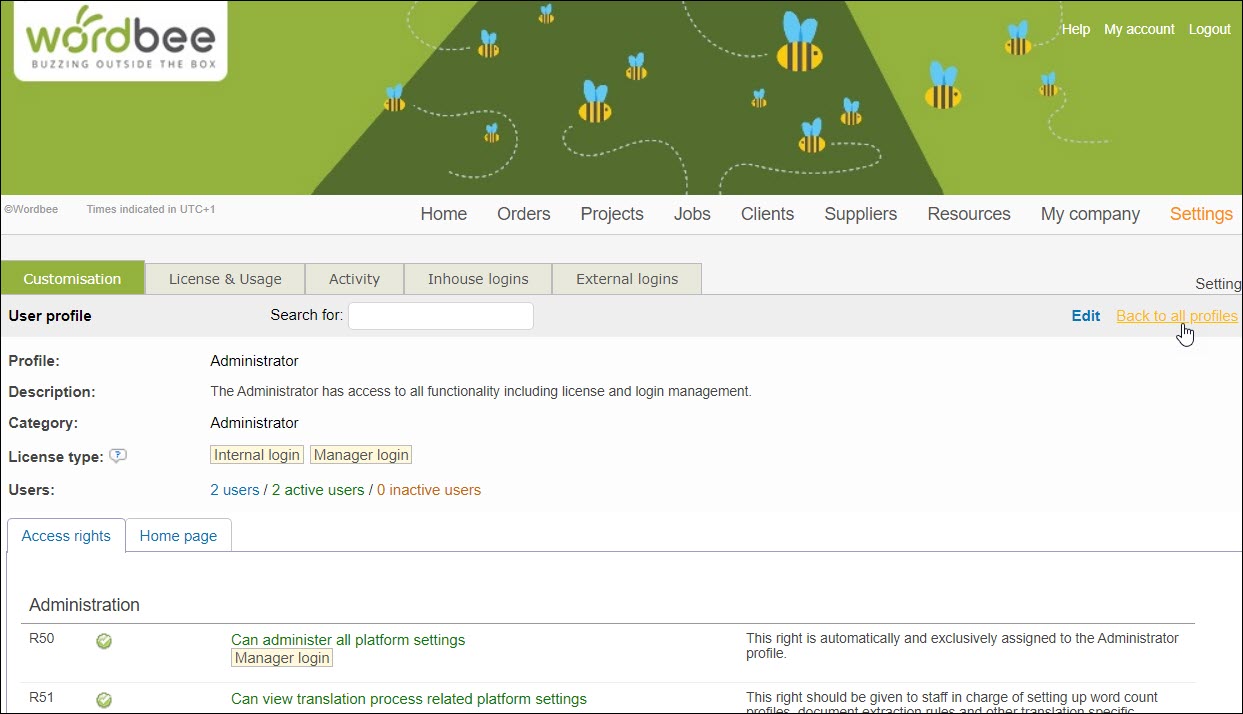1243x714 pixels.
Task: Select the Access rights tab
Action: (x=66, y=536)
